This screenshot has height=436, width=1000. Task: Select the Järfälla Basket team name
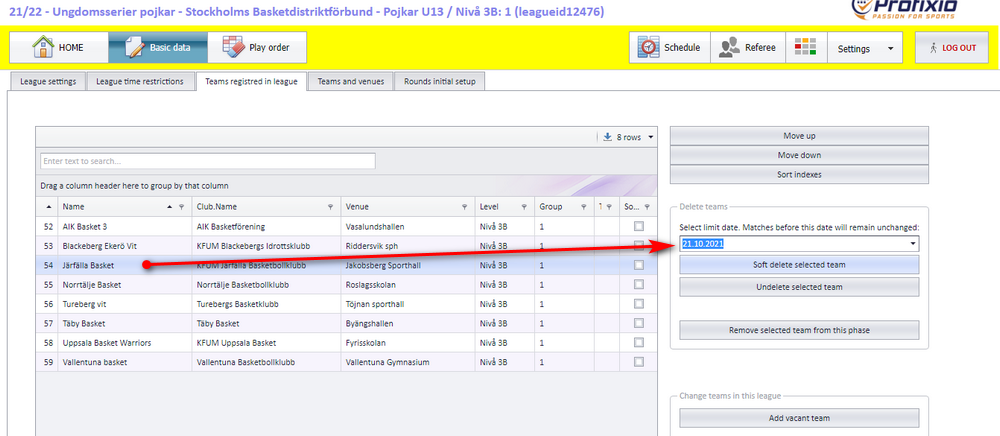click(x=88, y=265)
